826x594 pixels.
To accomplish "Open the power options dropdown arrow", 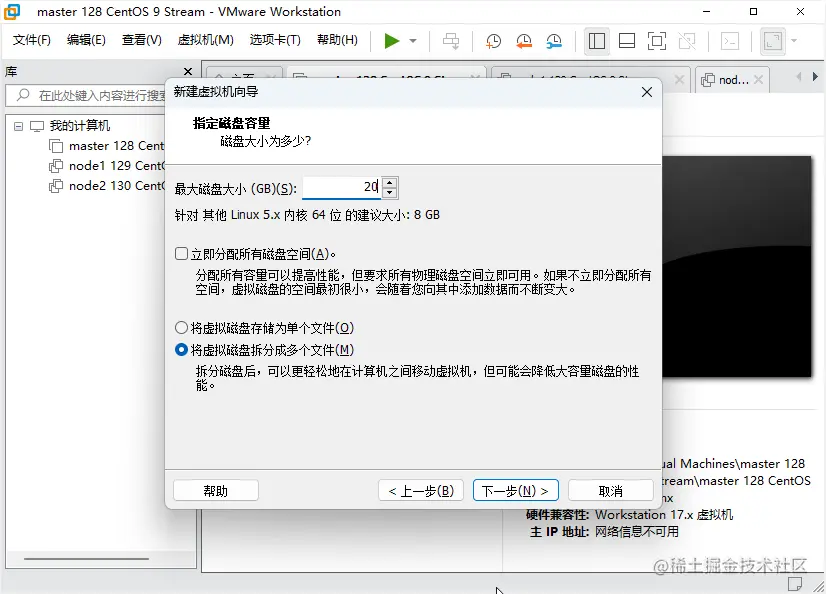I will [x=413, y=41].
